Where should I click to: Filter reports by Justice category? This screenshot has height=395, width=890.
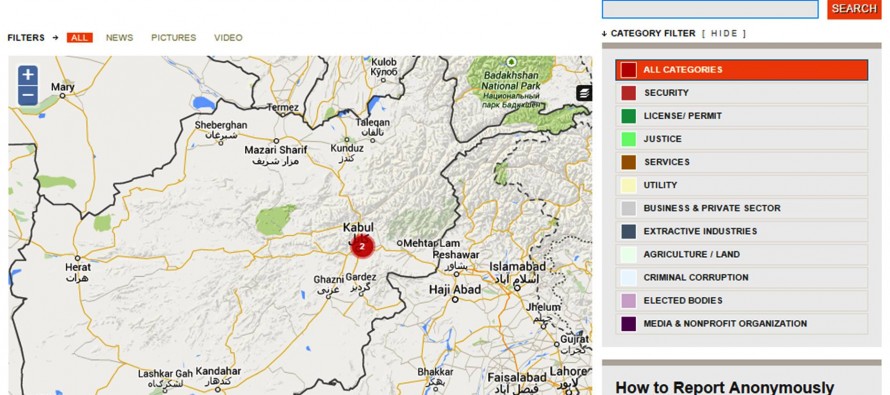coord(741,139)
